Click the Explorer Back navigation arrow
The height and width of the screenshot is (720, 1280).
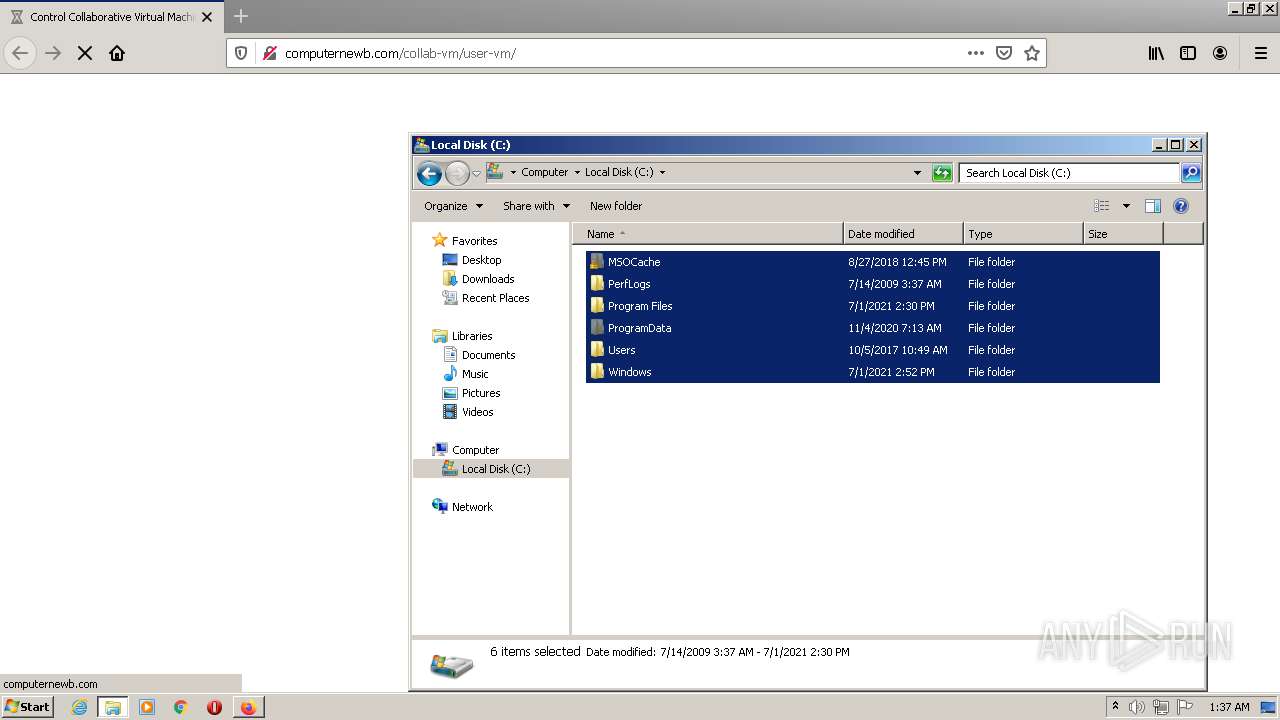tap(429, 173)
